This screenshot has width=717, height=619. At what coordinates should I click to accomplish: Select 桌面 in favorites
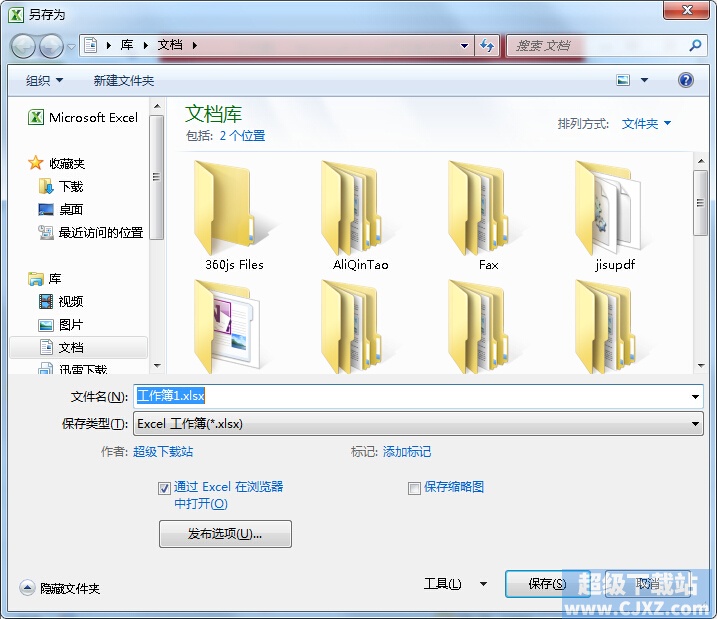pyautogui.click(x=60, y=209)
